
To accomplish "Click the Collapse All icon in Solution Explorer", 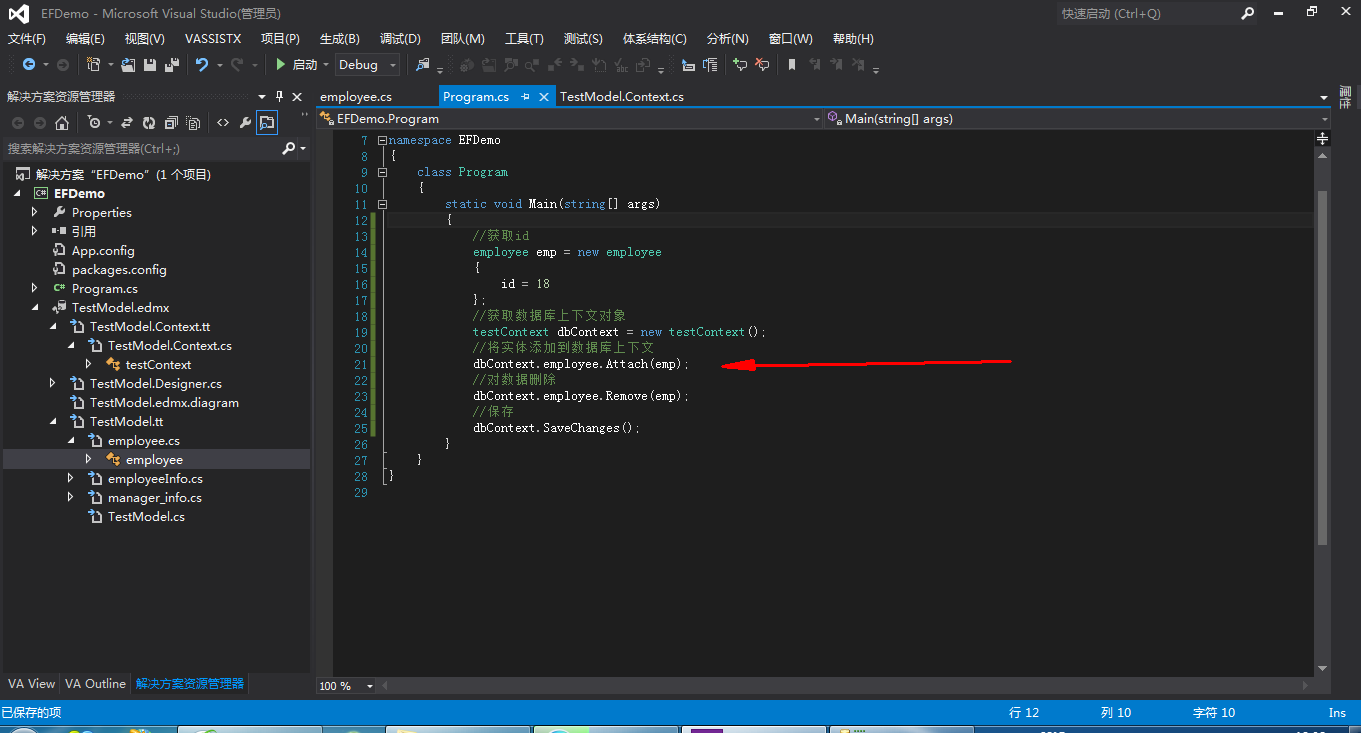I will click(171, 123).
